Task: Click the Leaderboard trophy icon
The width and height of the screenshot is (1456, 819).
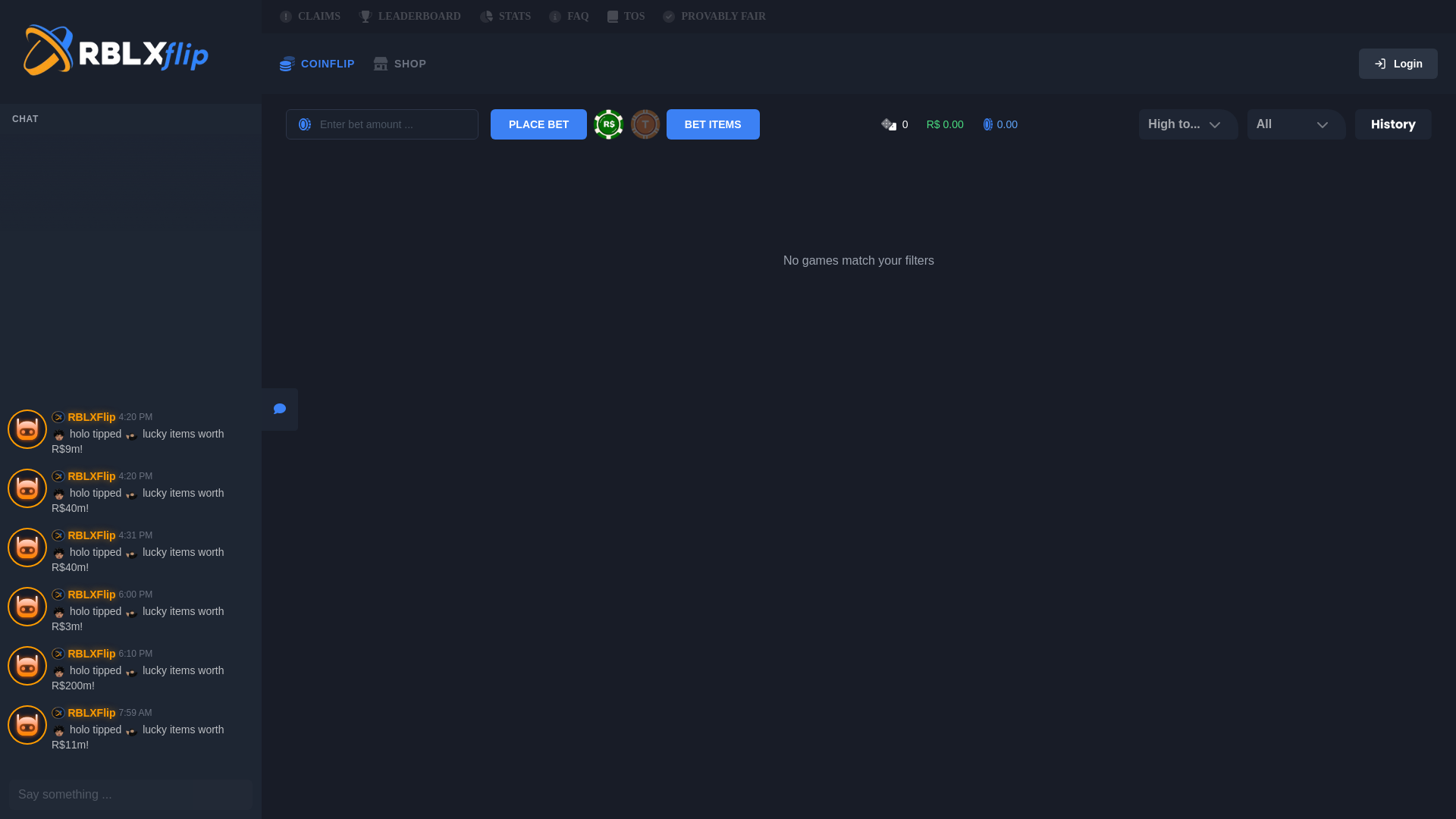Action: [x=366, y=16]
